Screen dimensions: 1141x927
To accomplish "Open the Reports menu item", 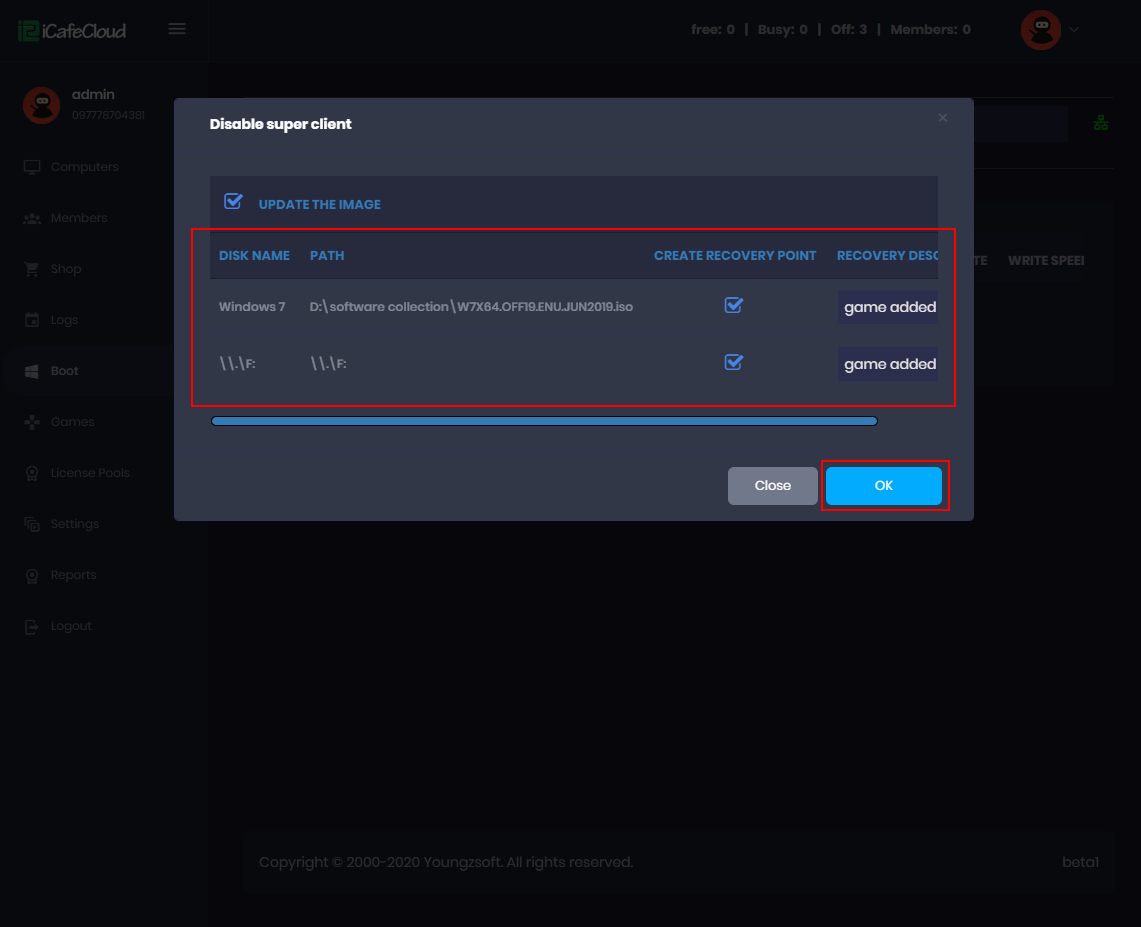I will pos(73,575).
